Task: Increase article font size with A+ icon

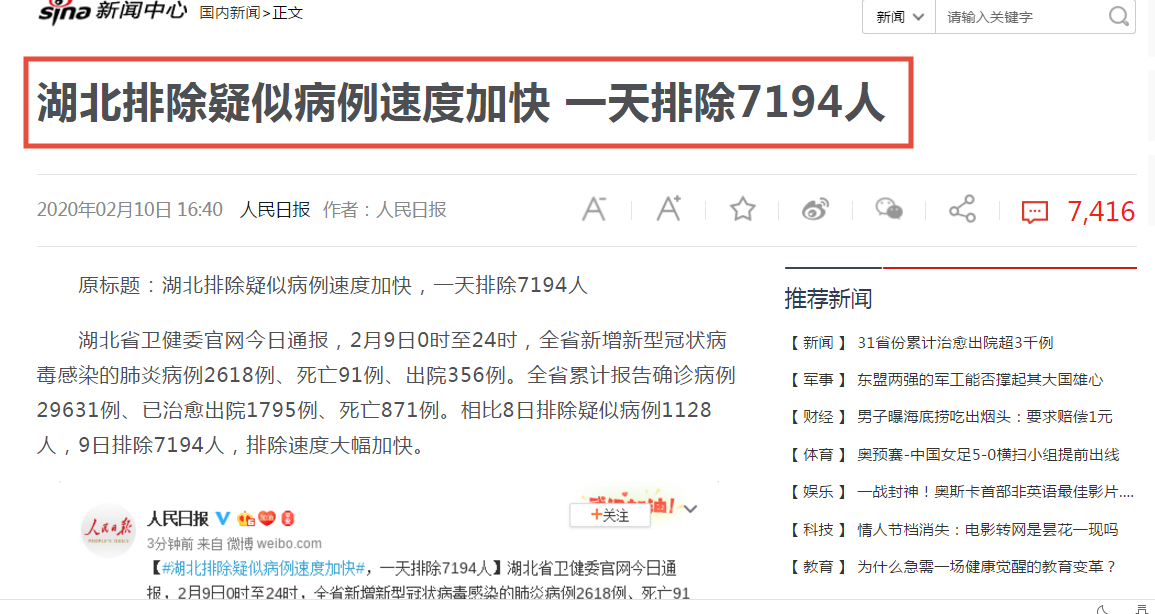Action: pos(668,209)
